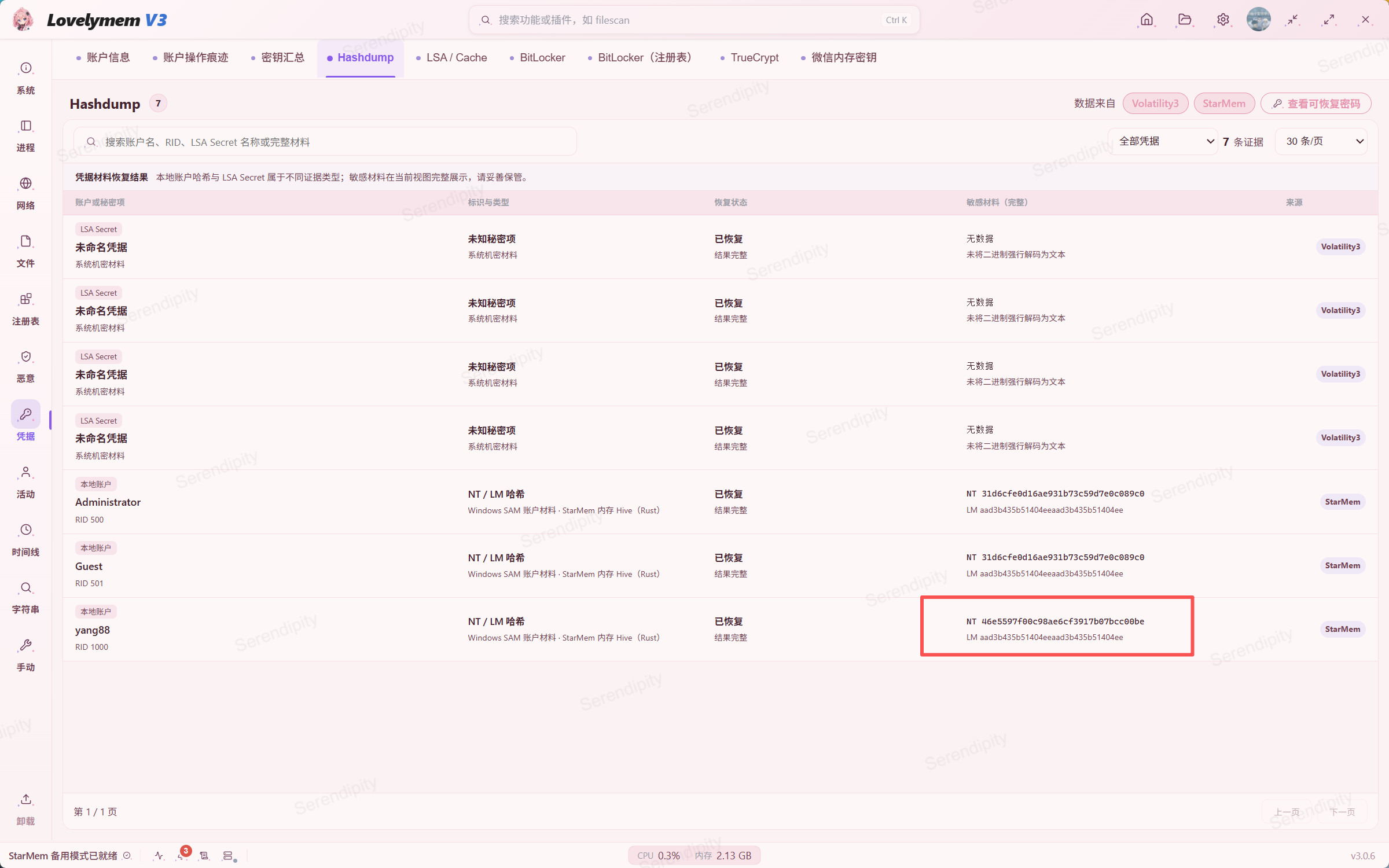Open the 时间线 clock sidebar icon
The width and height of the screenshot is (1389, 868).
(25, 540)
